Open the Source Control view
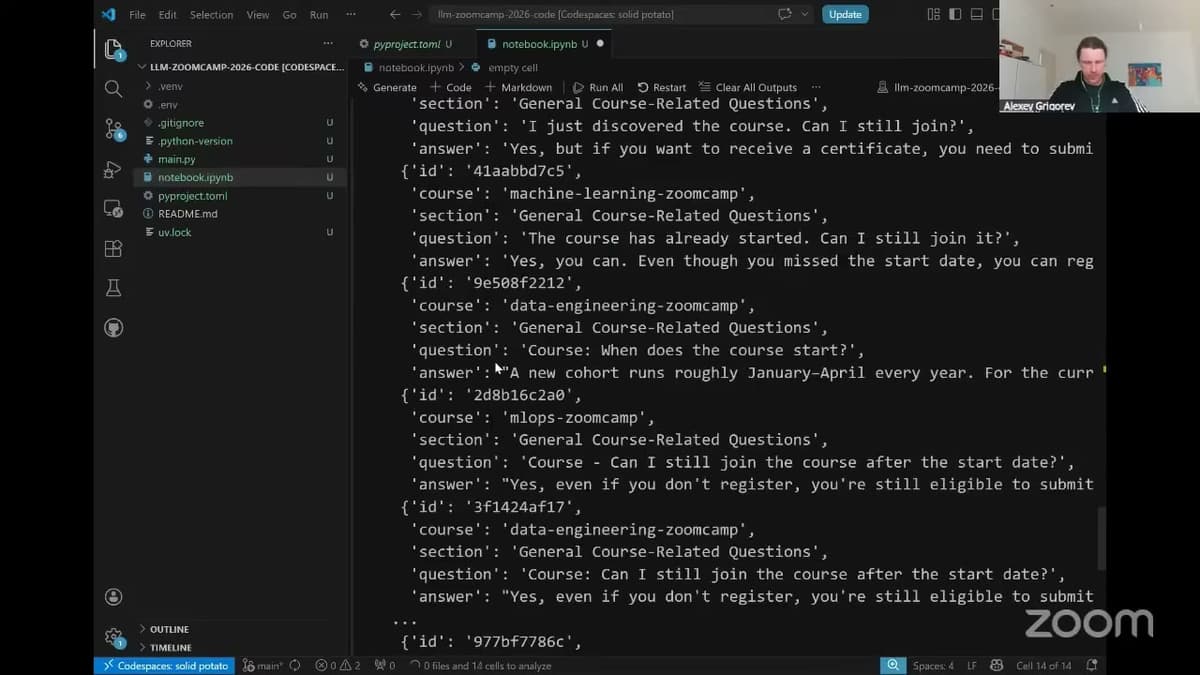This screenshot has height=675, width=1200. point(113,129)
